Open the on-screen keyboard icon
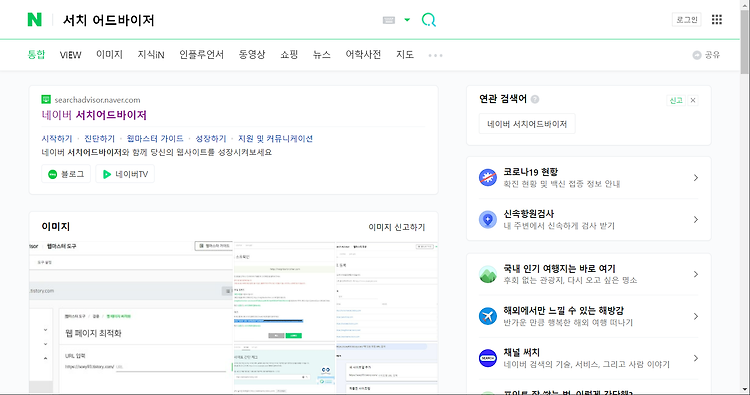The width and height of the screenshot is (750, 395). (389, 20)
